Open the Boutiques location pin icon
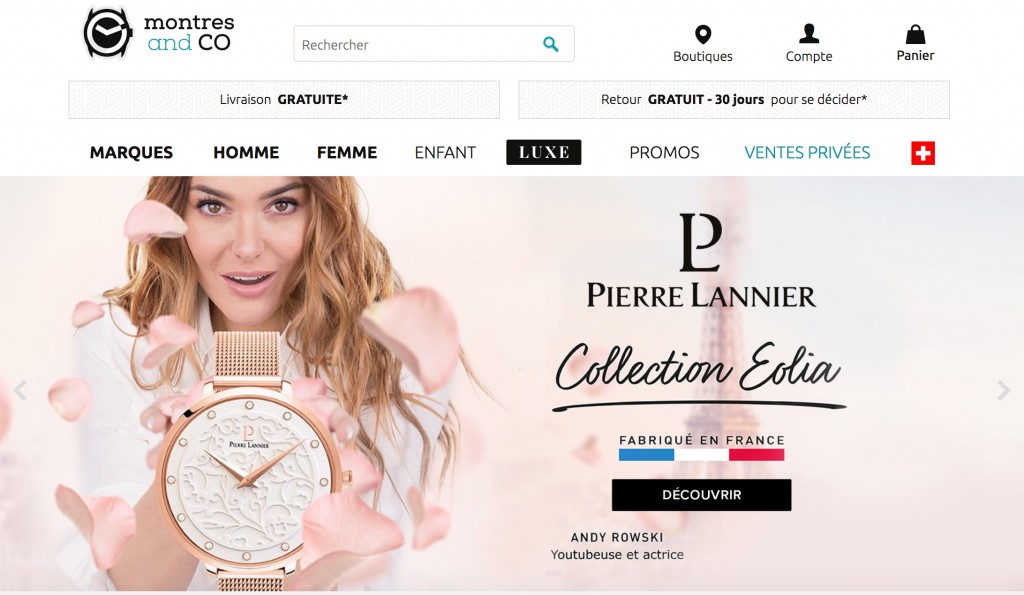This screenshot has height=595, width=1024. [703, 34]
